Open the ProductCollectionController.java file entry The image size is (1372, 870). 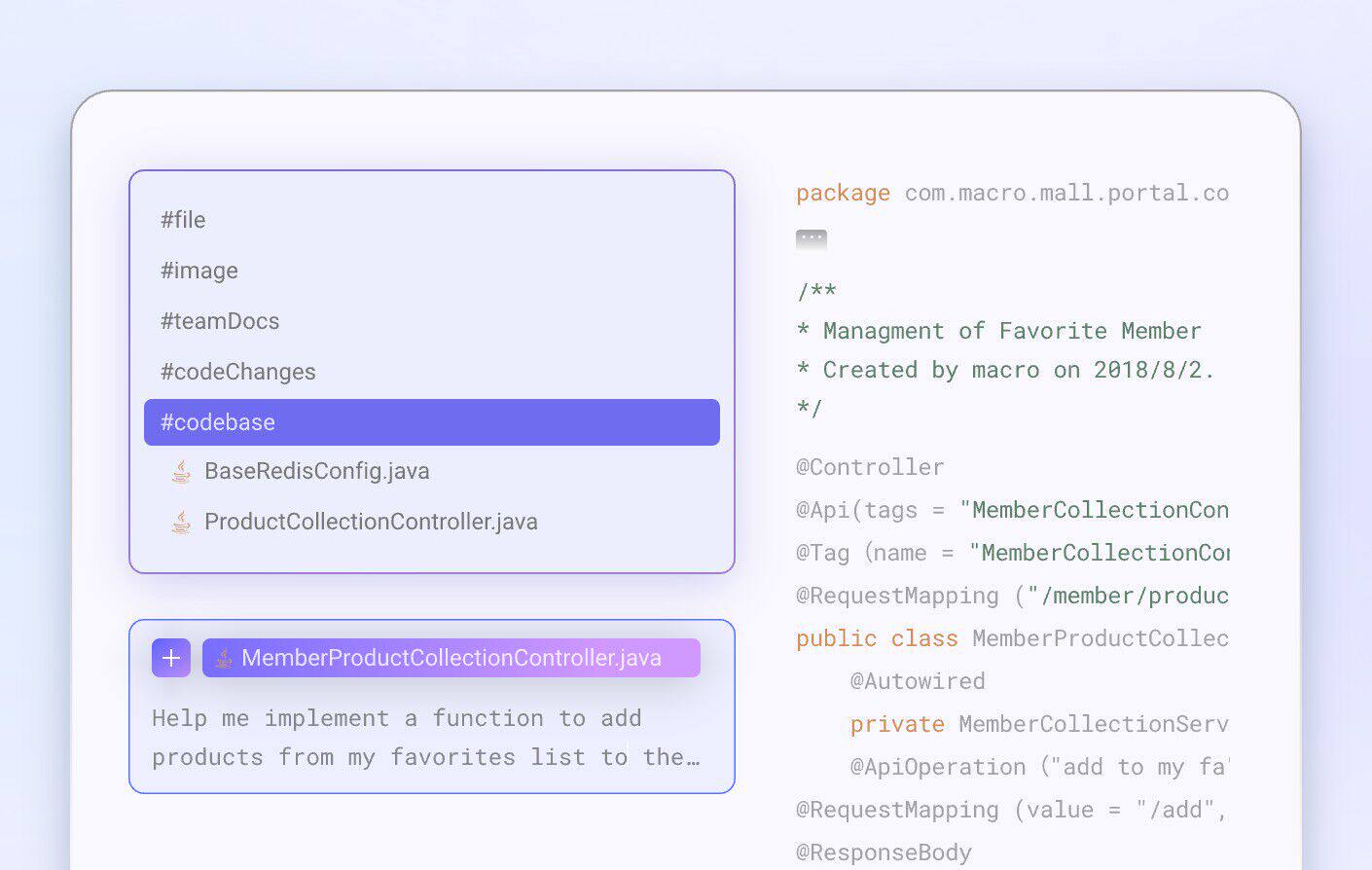coord(372,522)
